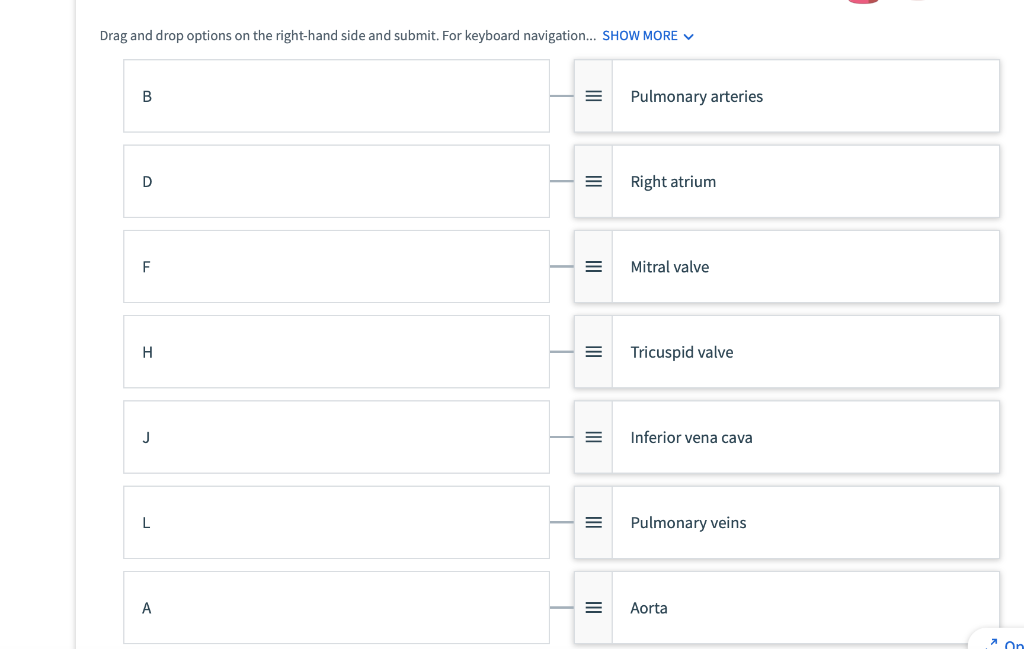Click drag handle icon for Pulmonary veins
1024x649 pixels.
point(593,522)
